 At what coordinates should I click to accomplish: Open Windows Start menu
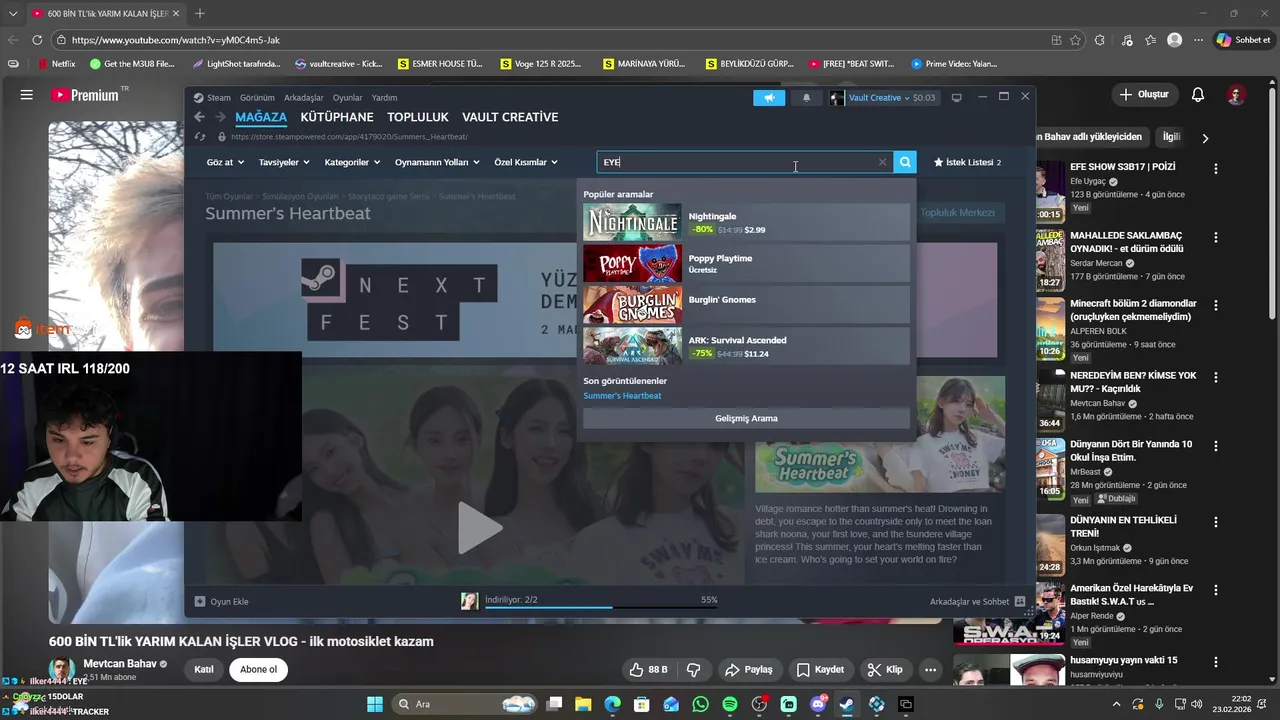click(x=375, y=704)
